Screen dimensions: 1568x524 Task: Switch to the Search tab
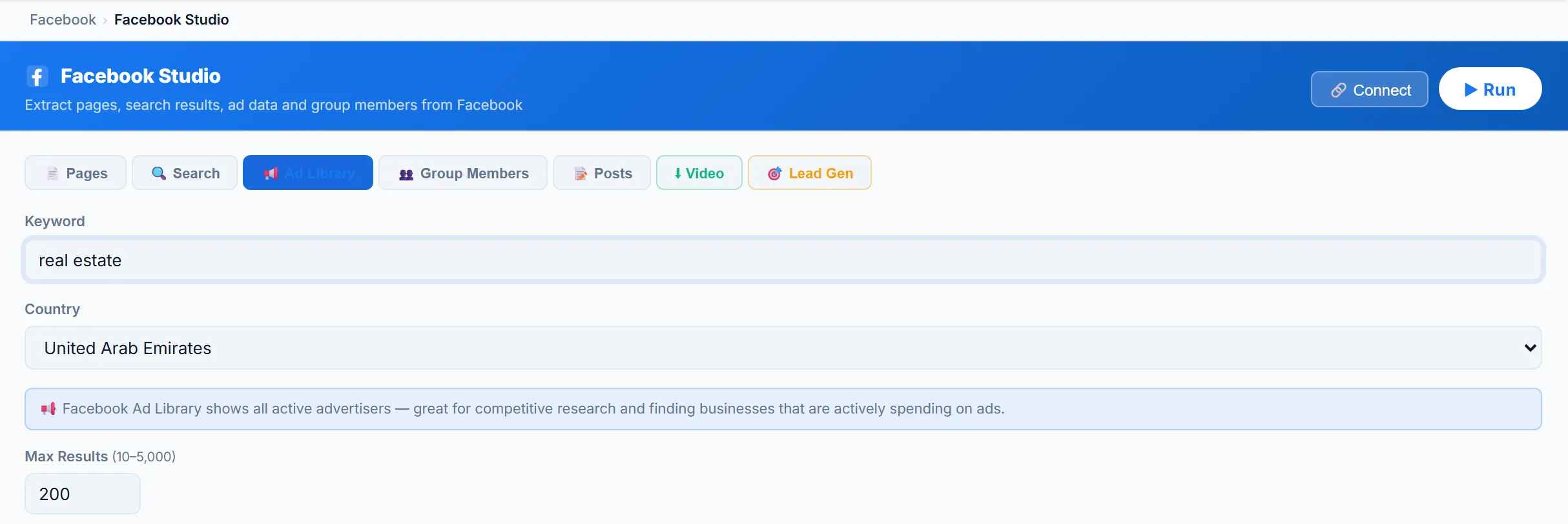[185, 173]
